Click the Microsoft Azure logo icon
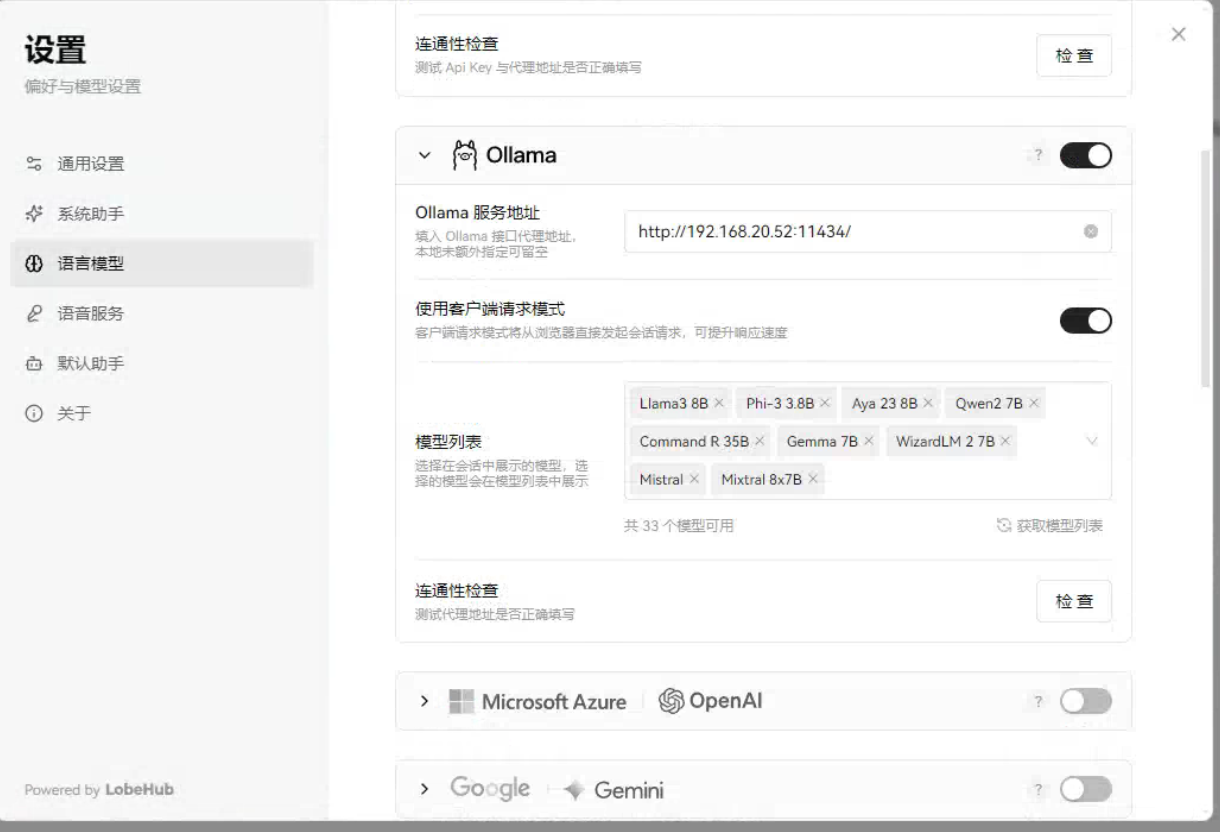1220x832 pixels. [x=459, y=701]
